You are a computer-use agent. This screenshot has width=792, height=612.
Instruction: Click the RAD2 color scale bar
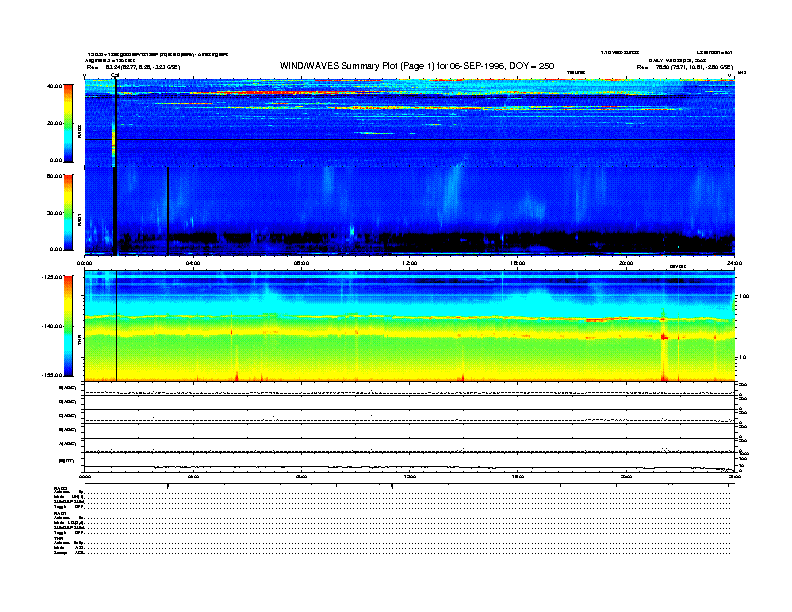click(x=68, y=123)
